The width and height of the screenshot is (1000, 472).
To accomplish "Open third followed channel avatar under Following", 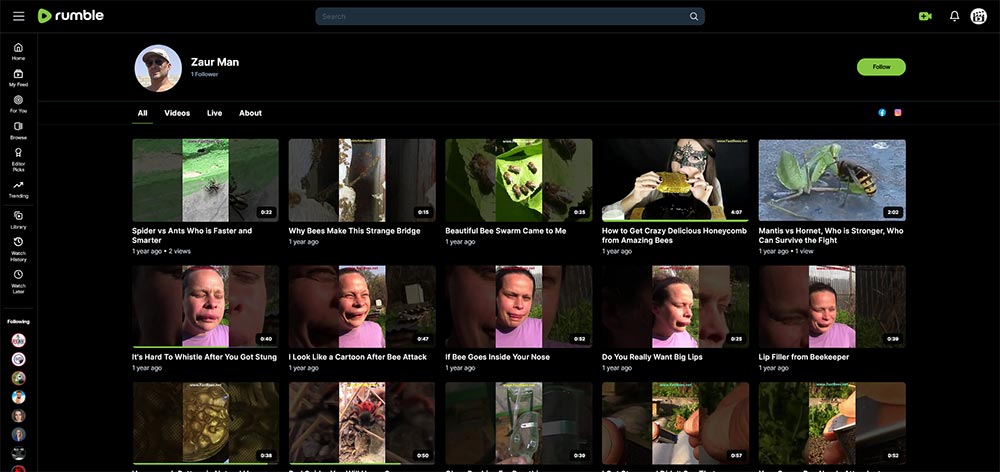I will (x=18, y=378).
